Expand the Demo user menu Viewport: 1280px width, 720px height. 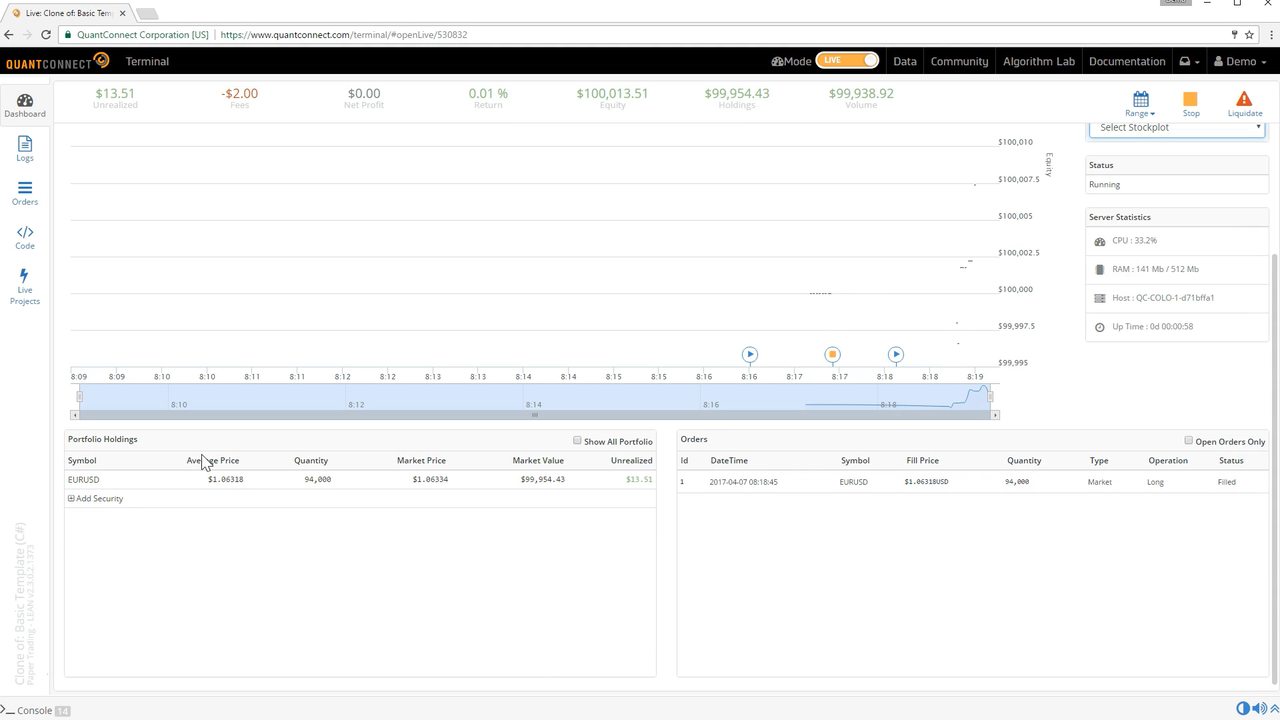pos(1240,62)
